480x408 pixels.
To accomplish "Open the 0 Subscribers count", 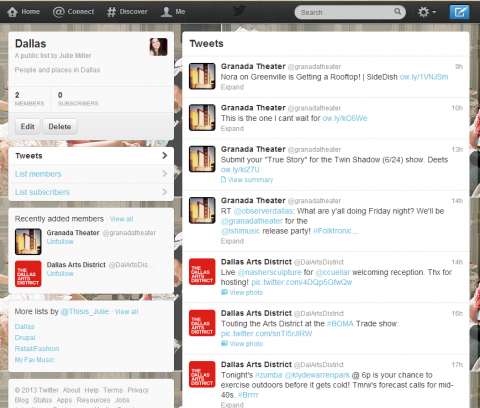I will pos(78,99).
